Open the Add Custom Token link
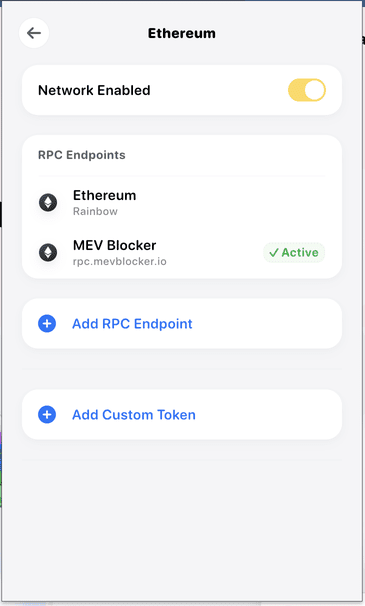Image resolution: width=365 pixels, height=606 pixels. click(x=134, y=415)
